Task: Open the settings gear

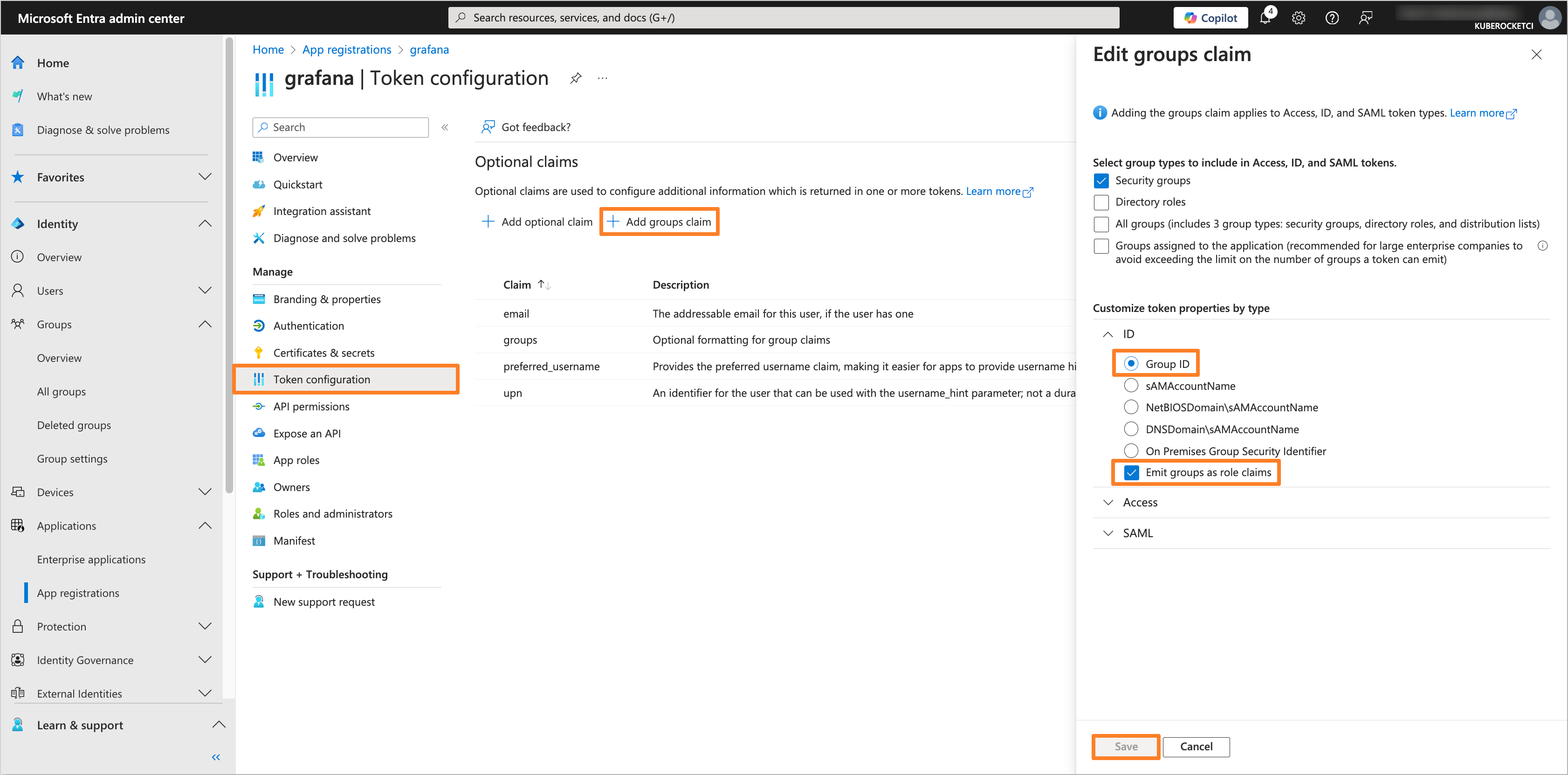Action: [x=1298, y=18]
